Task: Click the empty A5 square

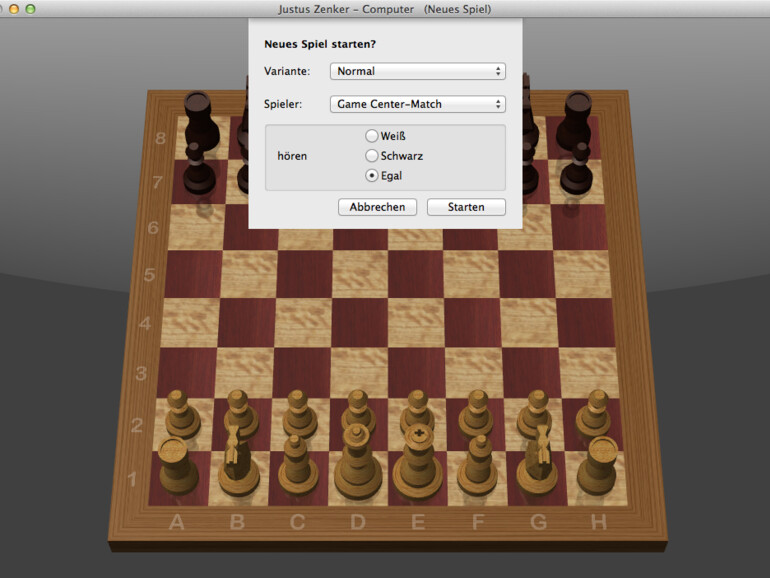Action: [x=193, y=274]
